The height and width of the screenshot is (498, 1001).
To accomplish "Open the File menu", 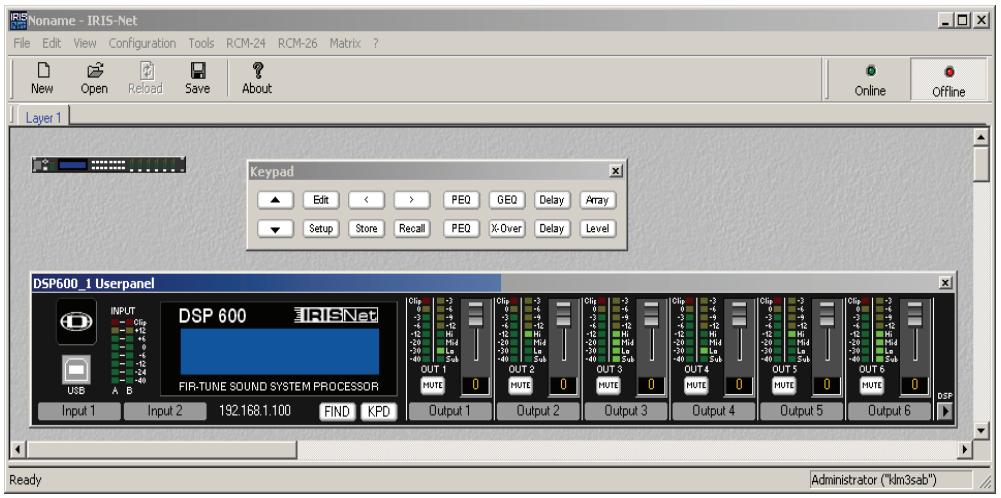I will point(22,43).
